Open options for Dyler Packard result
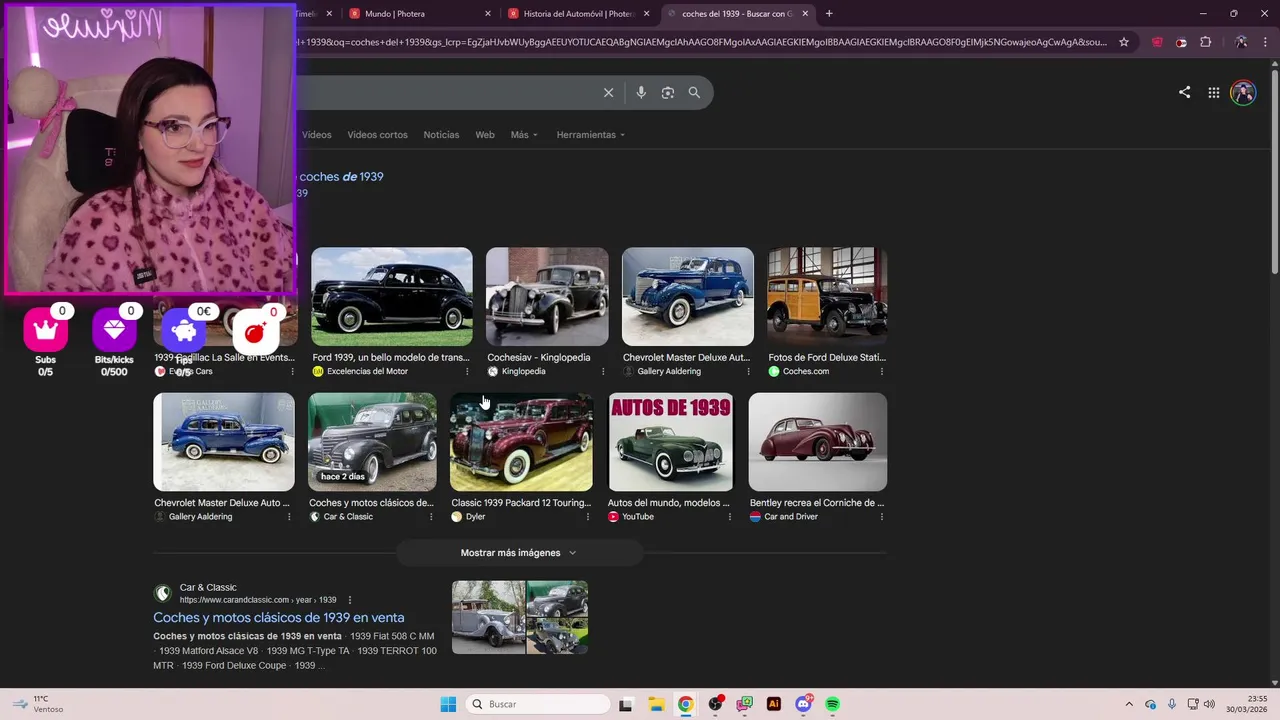1280x720 pixels. pos(587,517)
